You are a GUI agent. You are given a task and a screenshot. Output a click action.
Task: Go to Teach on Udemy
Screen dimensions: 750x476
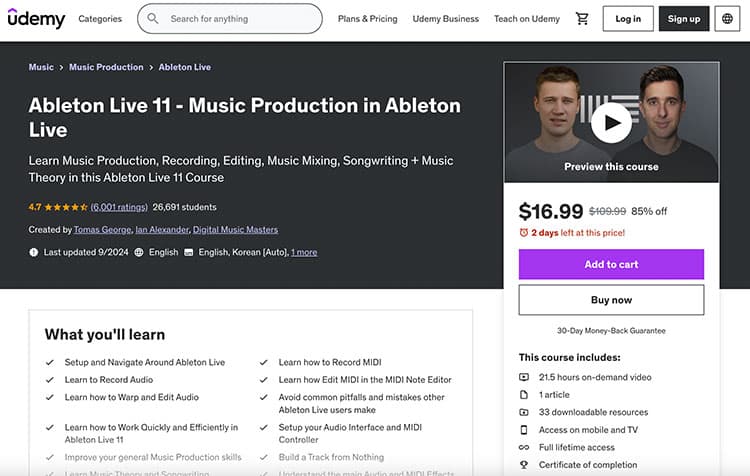click(x=527, y=19)
